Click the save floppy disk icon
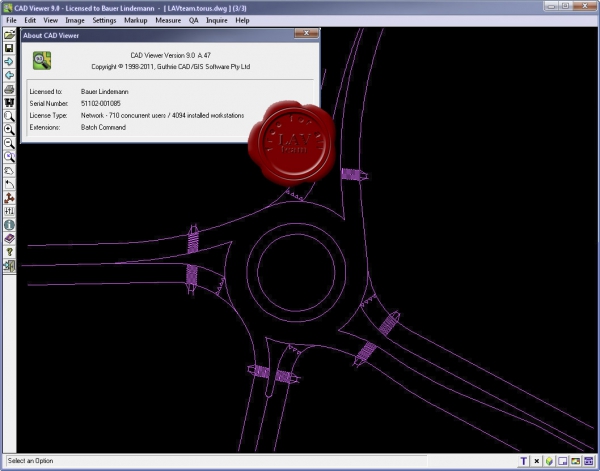600x471 pixels. [x=9, y=48]
